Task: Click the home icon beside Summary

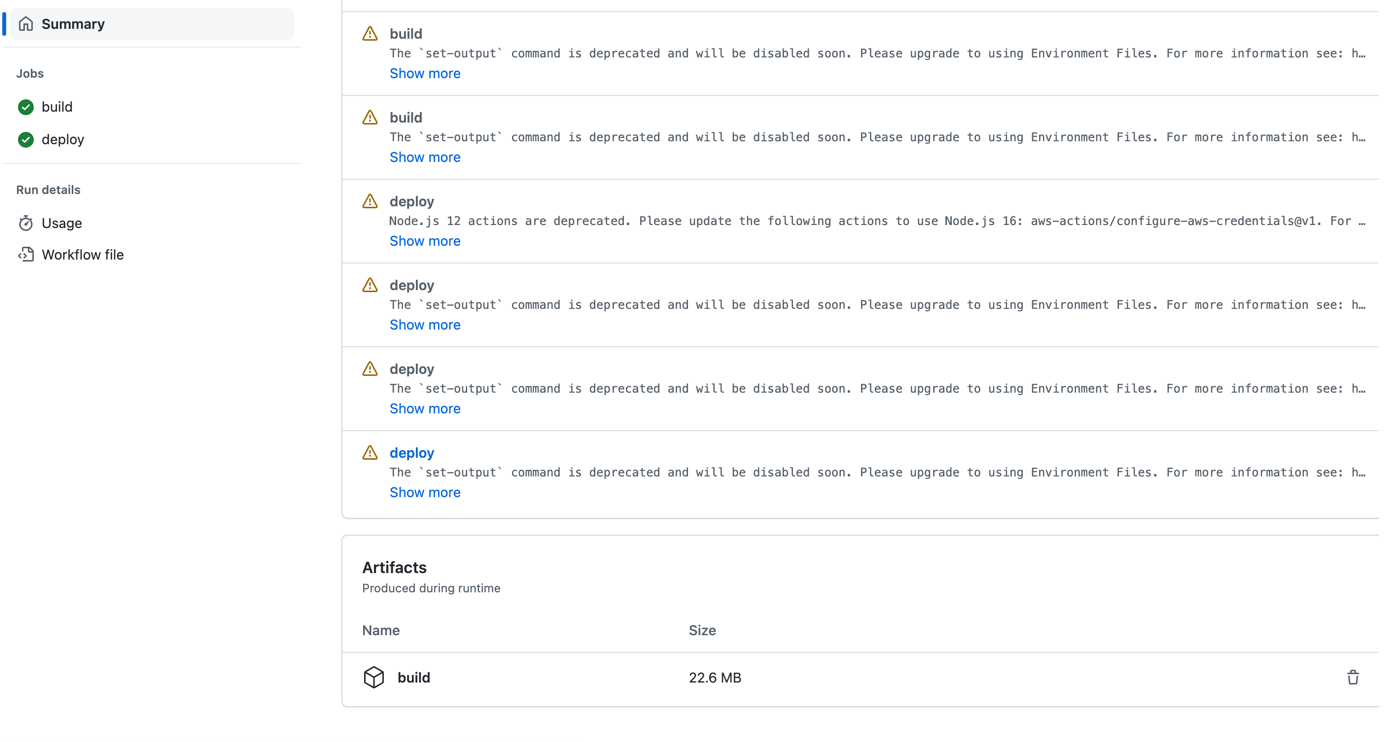Action: pos(26,24)
